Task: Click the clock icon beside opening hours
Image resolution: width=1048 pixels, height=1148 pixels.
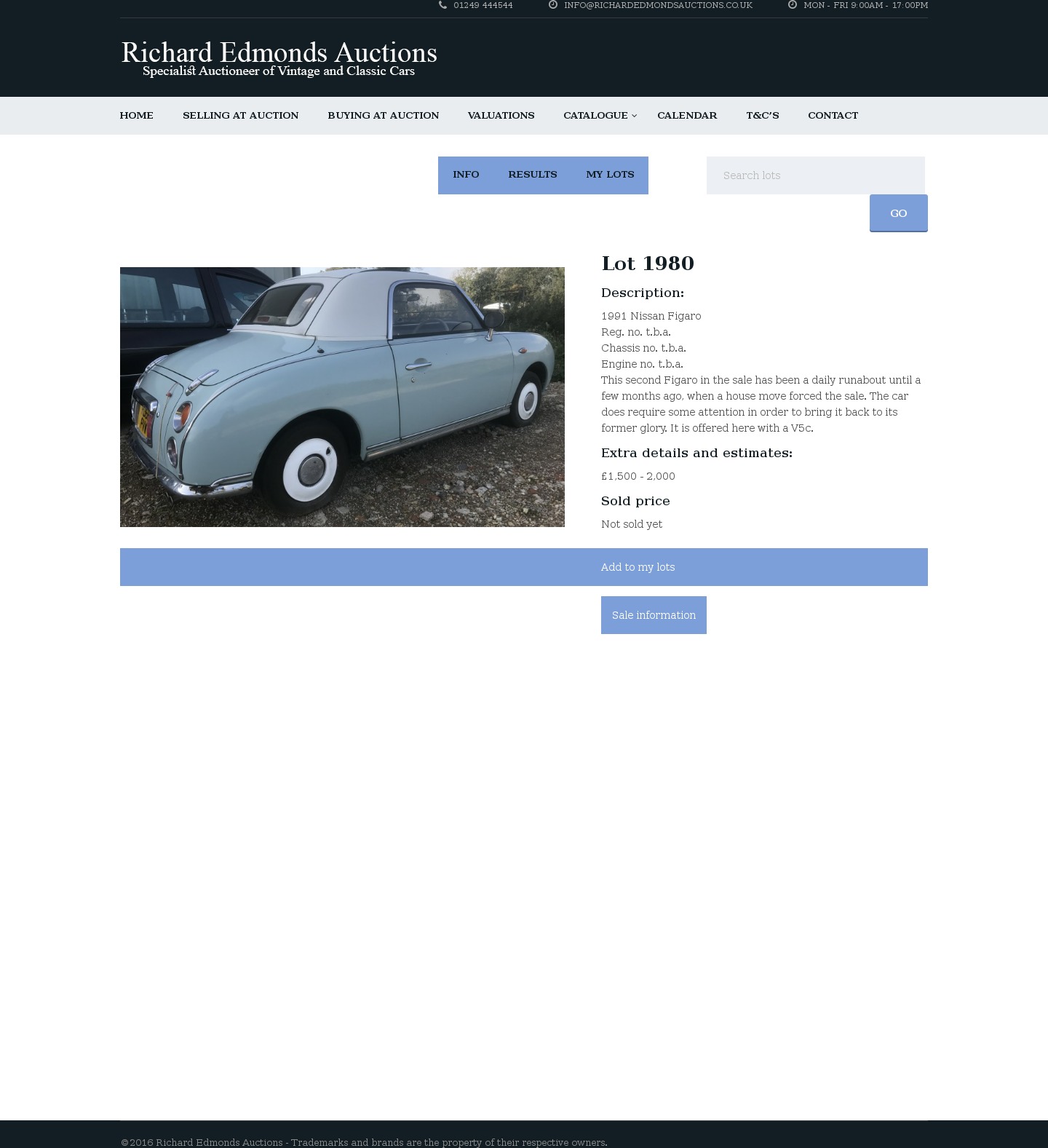Action: (793, 5)
